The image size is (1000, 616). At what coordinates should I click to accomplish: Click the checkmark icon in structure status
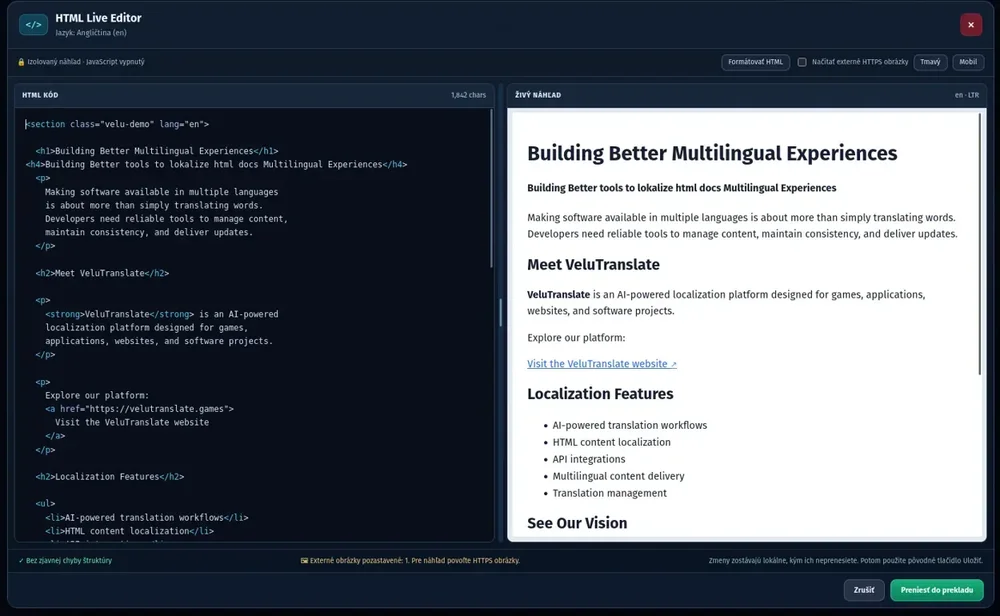21,561
